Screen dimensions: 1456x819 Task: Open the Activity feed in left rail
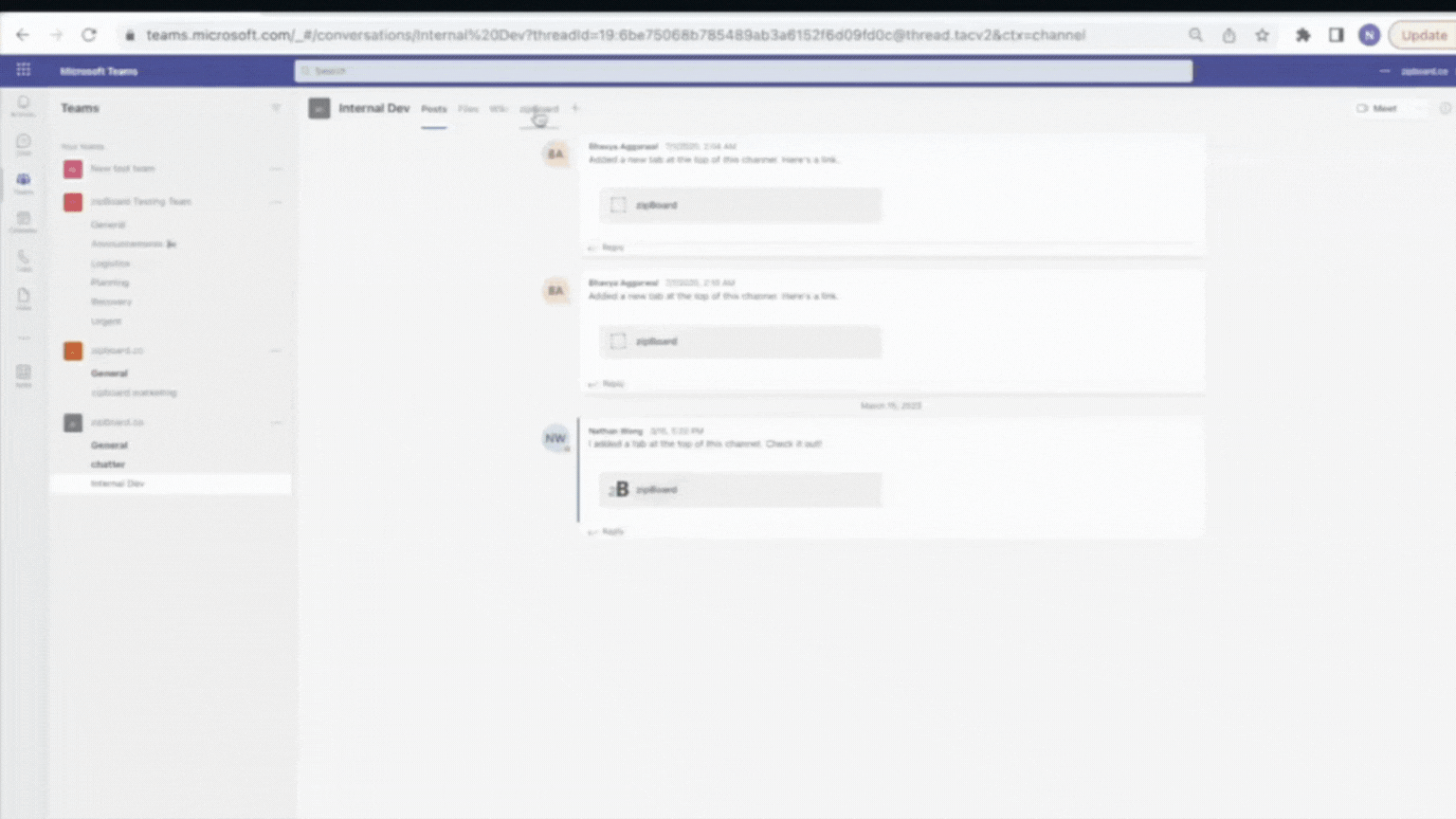click(24, 105)
